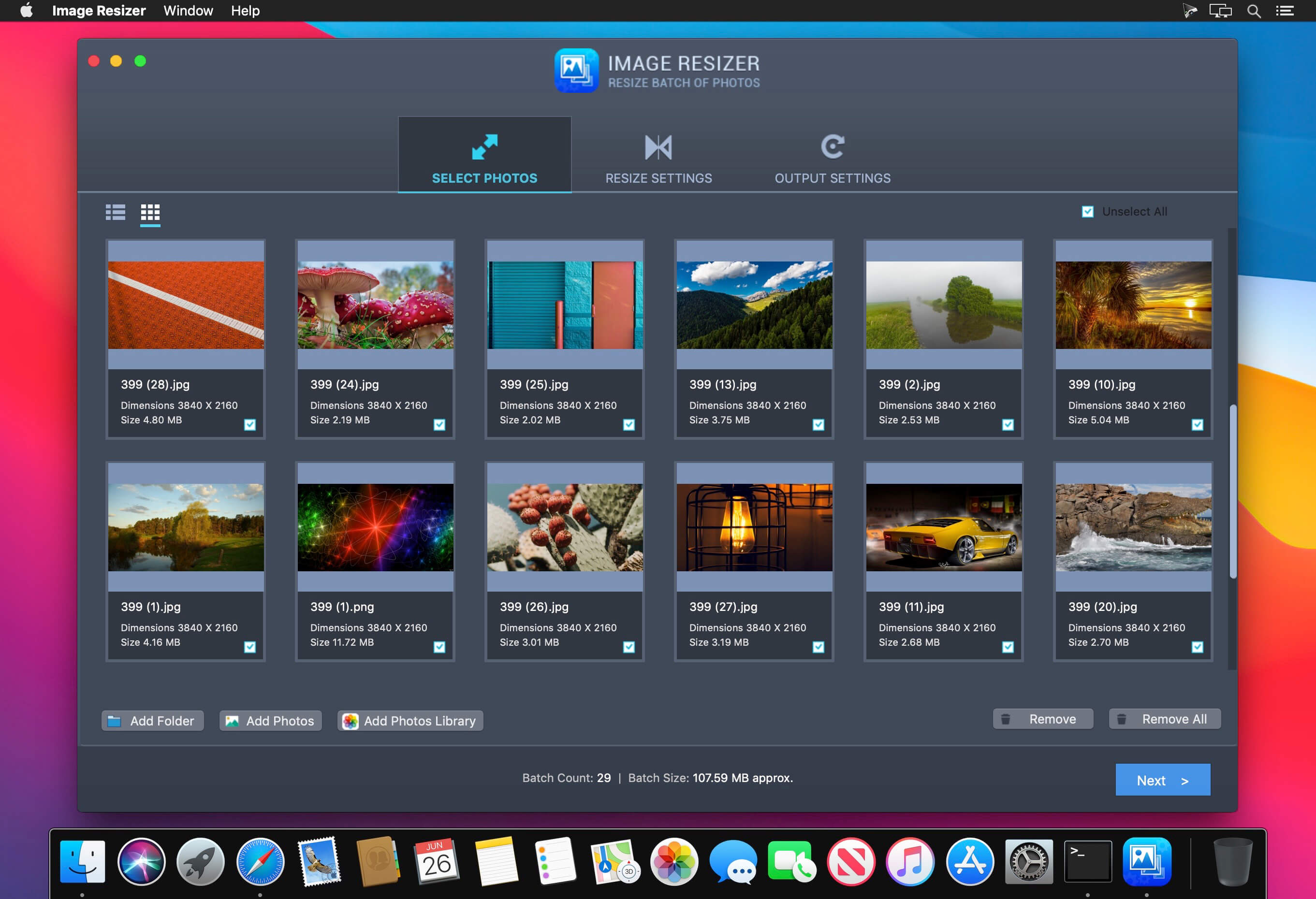Image resolution: width=1316 pixels, height=899 pixels.
Task: Select the palm sunset thumbnail
Action: coord(1134,305)
